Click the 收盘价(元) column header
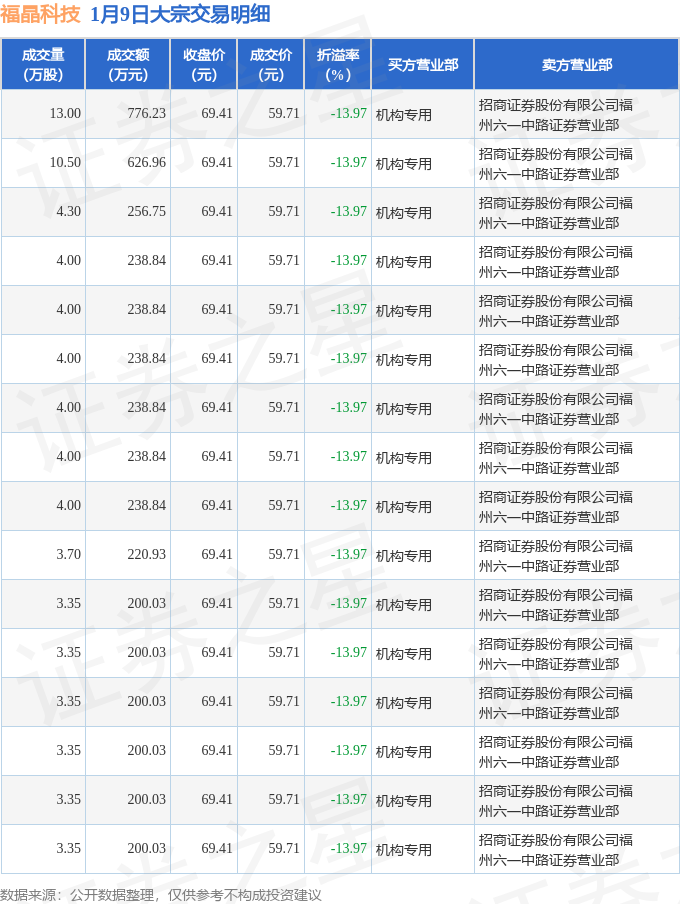 coord(204,64)
